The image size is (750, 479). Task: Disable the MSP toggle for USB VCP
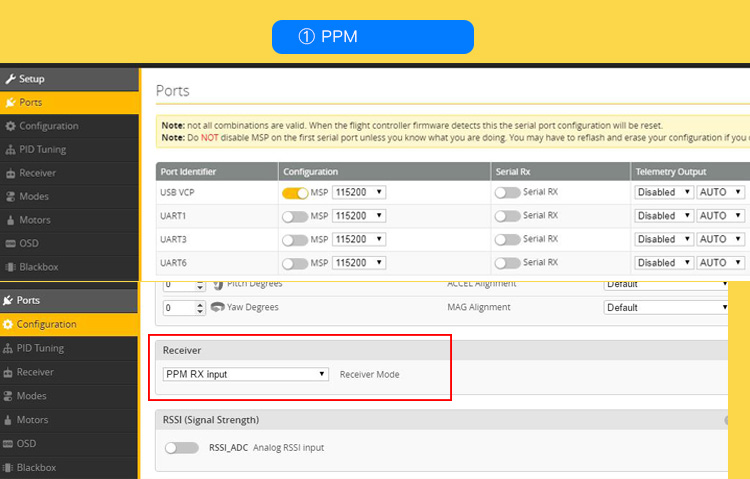click(295, 192)
